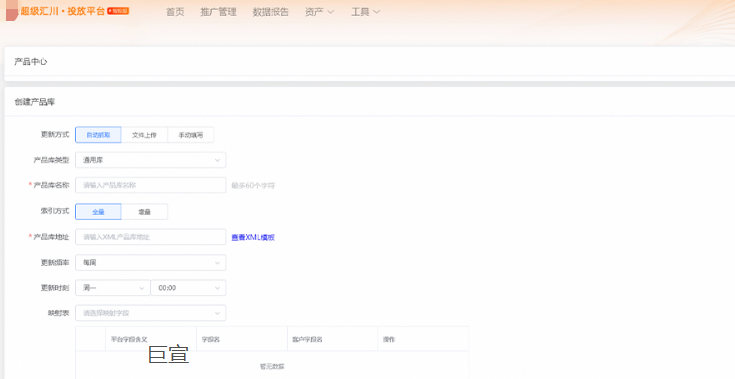Screen dimensions: 735x379
Task: Click the 创建产品库 section title
Action: coord(34,102)
